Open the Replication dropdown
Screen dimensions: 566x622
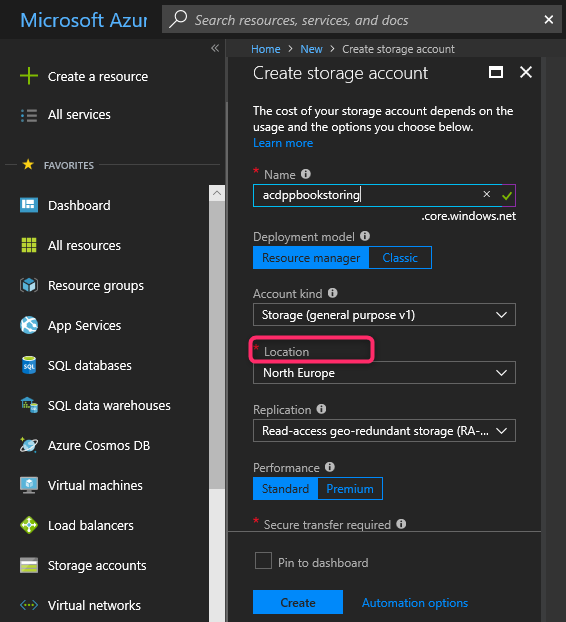coord(384,430)
